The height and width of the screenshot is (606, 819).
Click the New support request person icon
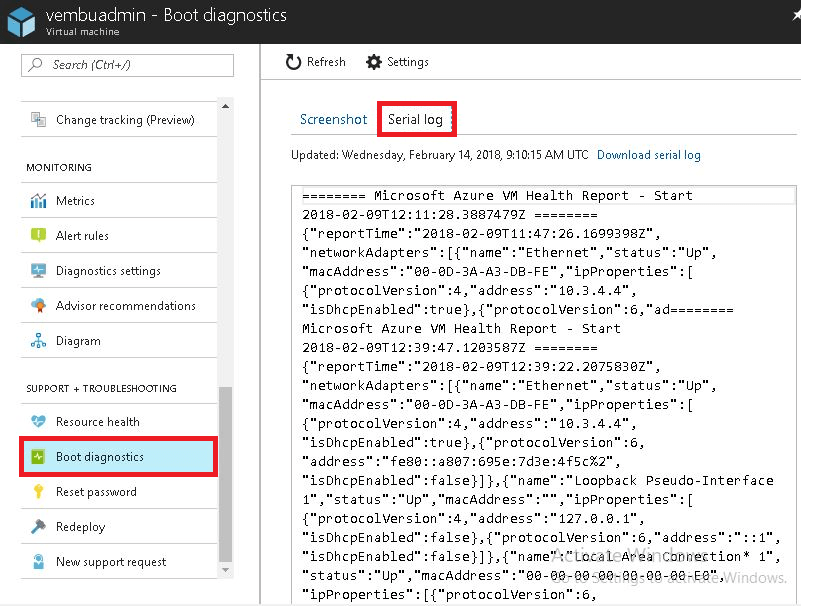coord(38,562)
